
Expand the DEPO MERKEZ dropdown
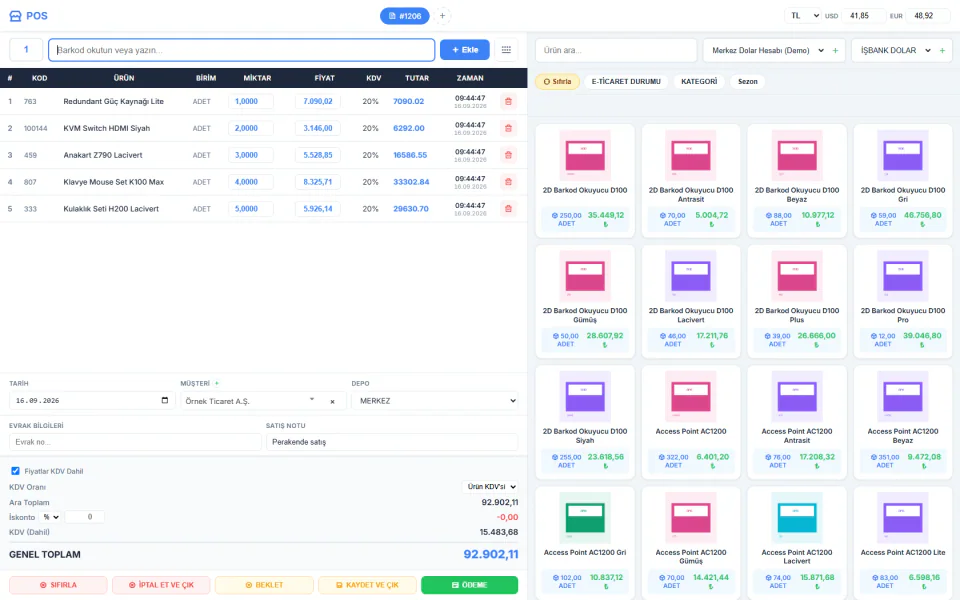(x=435, y=401)
